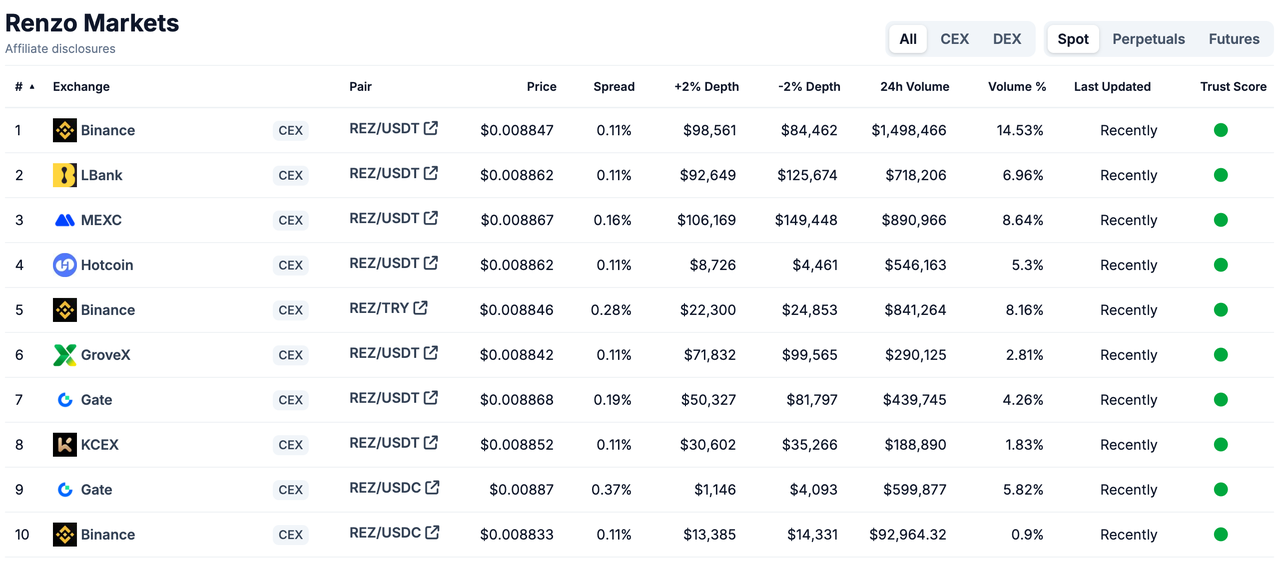The width and height of the screenshot is (1280, 570).
Task: Click the LBank exchange logo icon
Action: coord(65,175)
